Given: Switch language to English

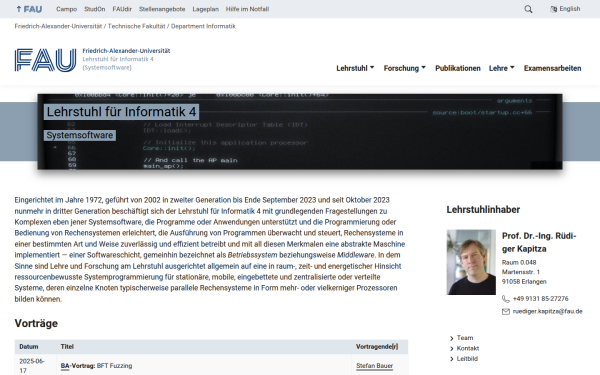Looking at the screenshot, I should [569, 9].
